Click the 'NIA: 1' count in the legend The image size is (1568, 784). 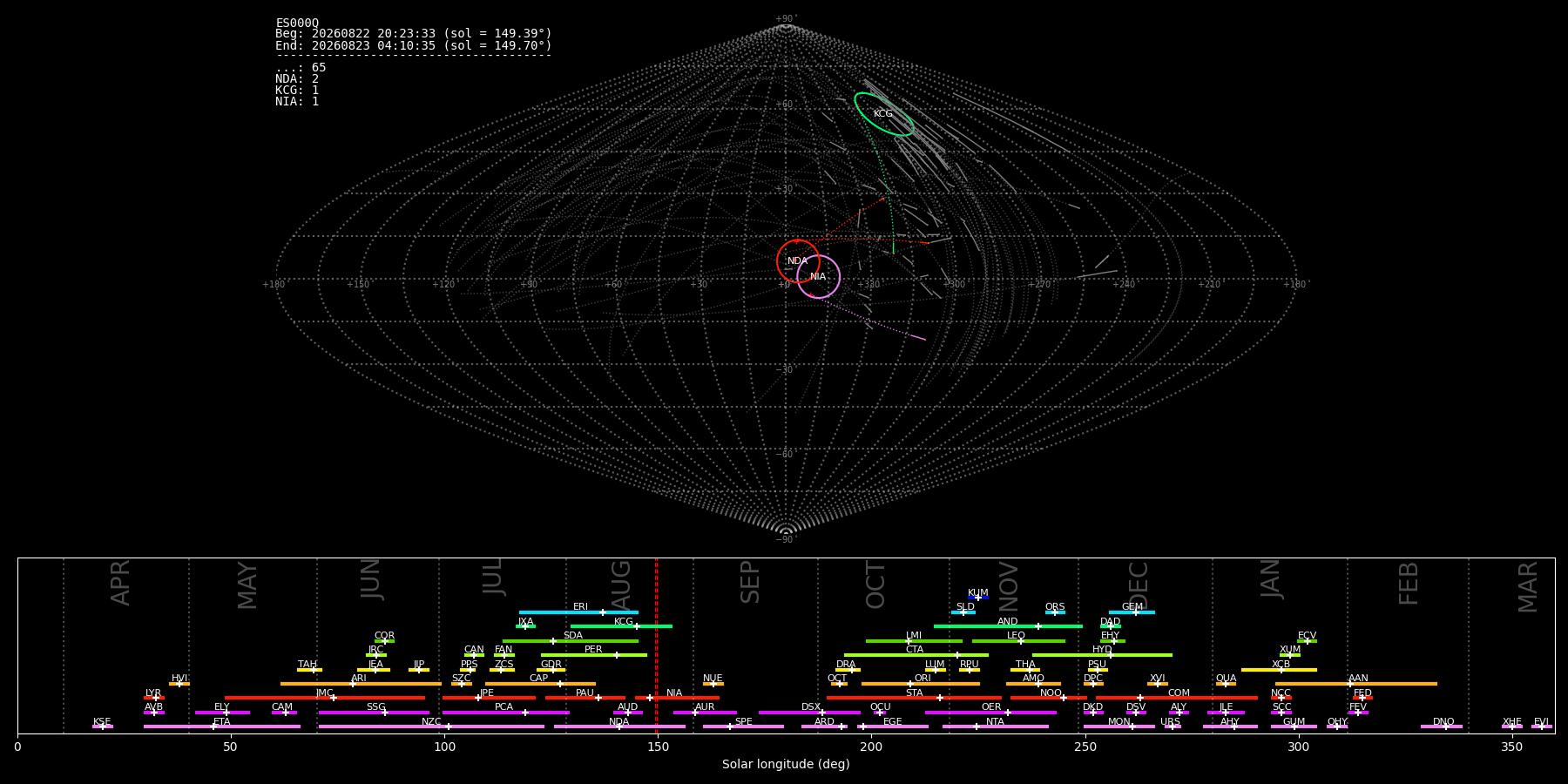(297, 102)
